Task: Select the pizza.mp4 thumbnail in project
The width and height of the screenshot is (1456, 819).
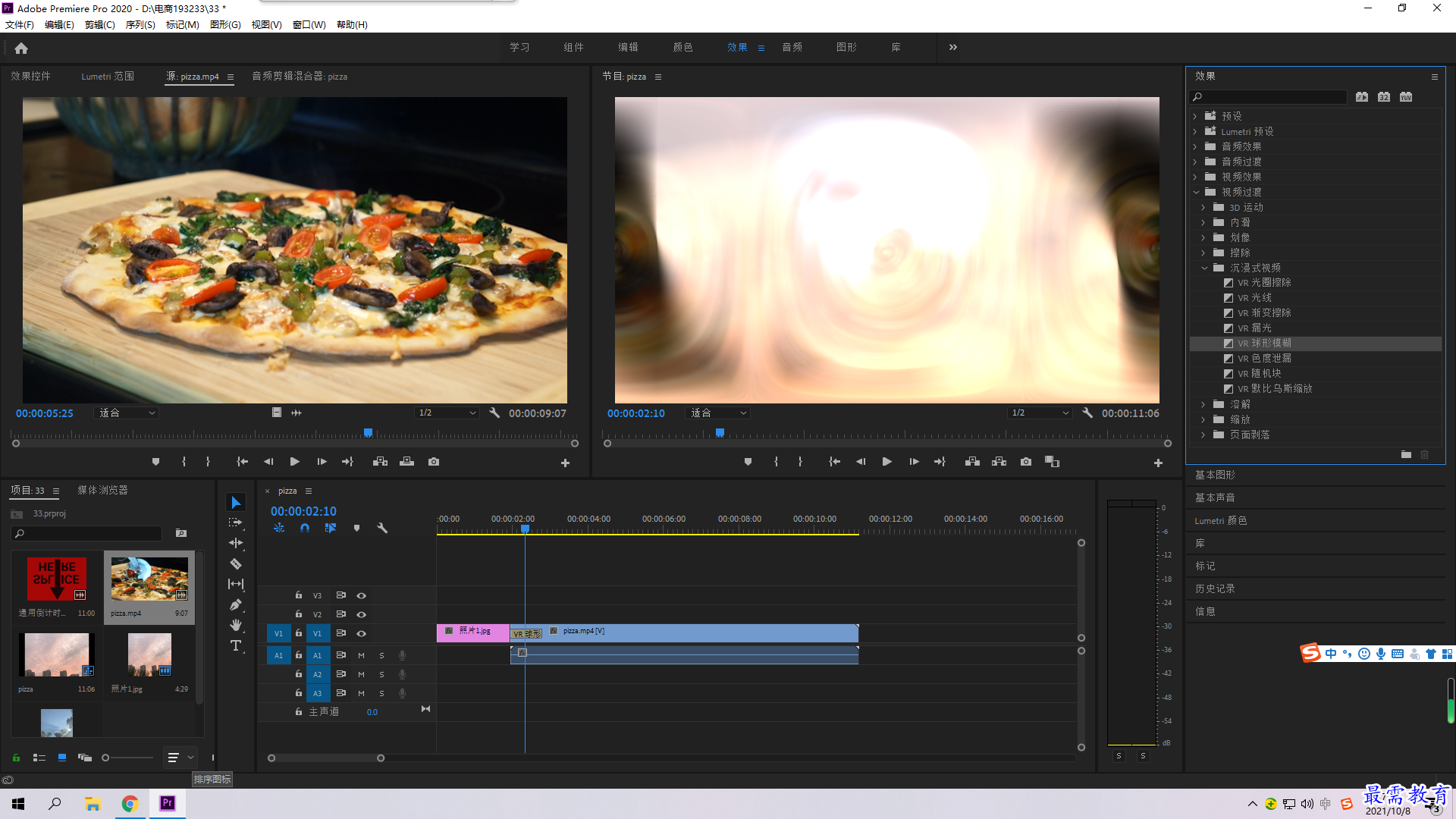Action: (x=149, y=579)
